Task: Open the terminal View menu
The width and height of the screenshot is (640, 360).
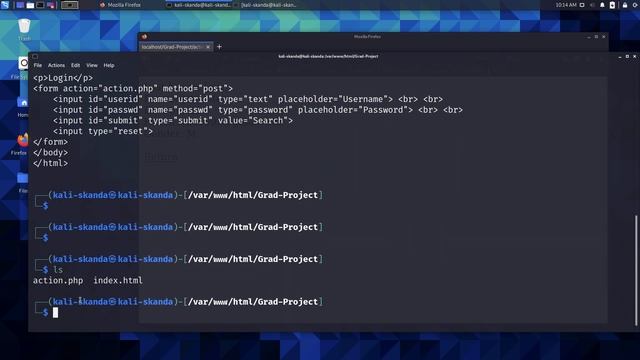Action: (x=92, y=65)
